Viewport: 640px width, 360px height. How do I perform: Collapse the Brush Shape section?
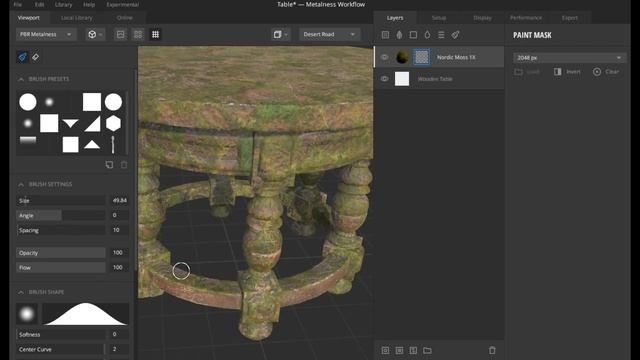(x=21, y=292)
